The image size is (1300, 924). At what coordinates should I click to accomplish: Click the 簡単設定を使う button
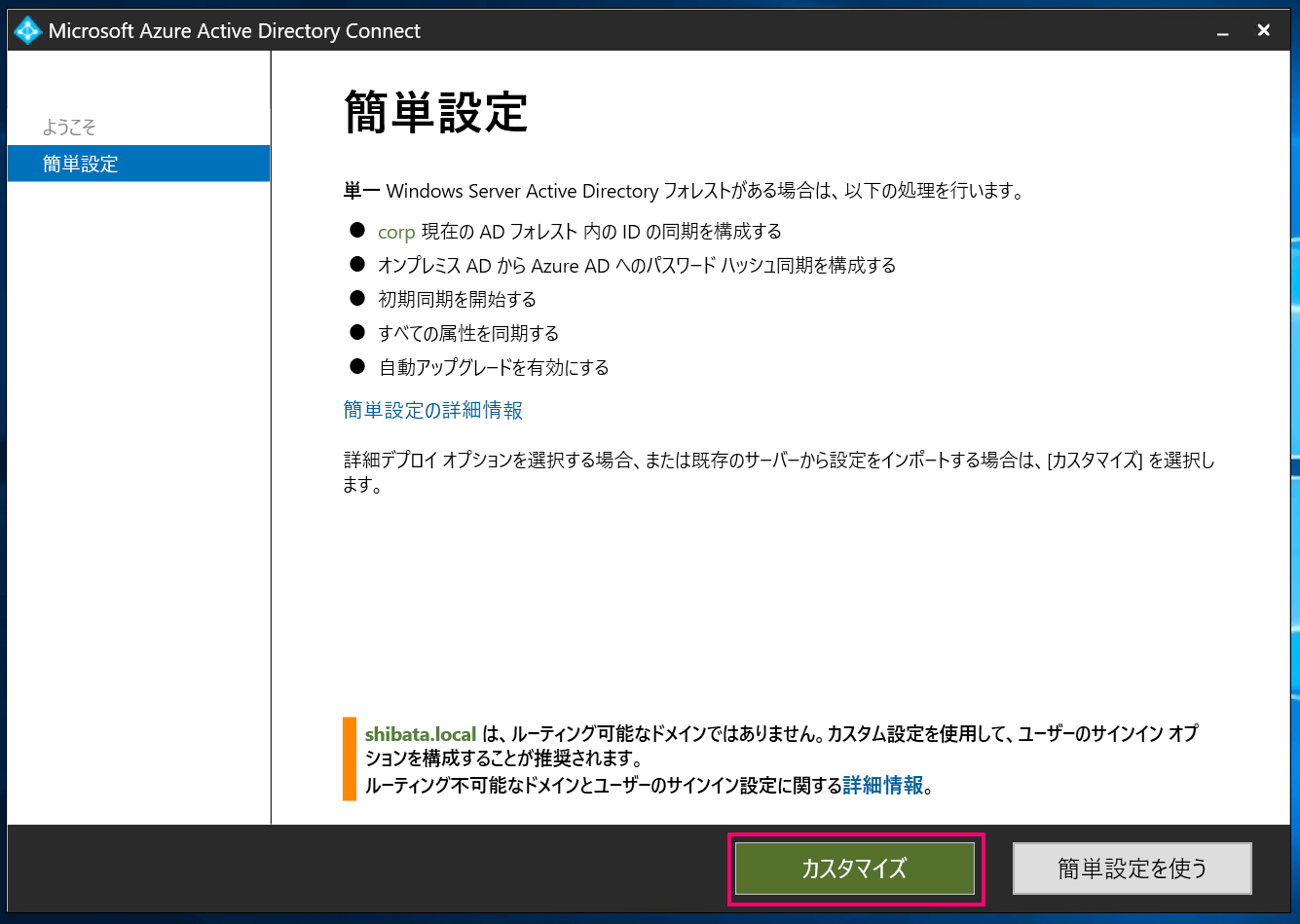(x=1132, y=868)
